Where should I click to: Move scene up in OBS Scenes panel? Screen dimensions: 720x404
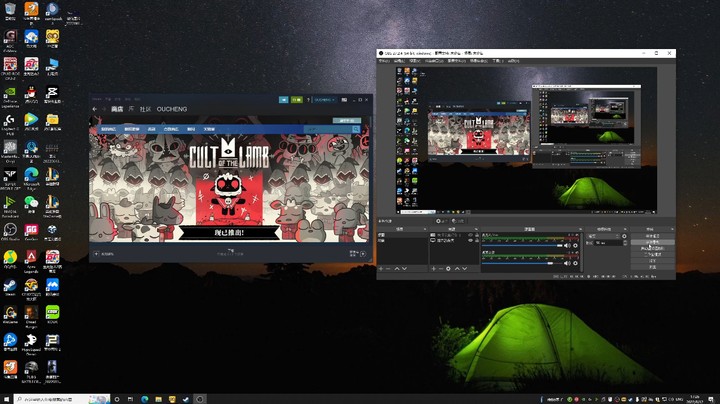coord(397,269)
